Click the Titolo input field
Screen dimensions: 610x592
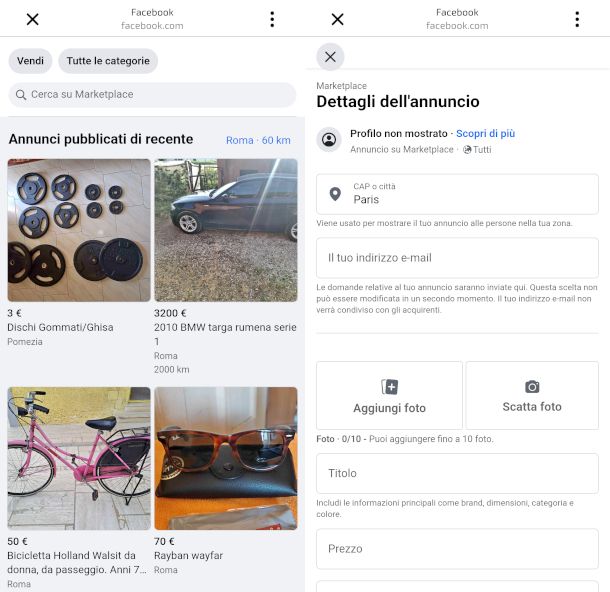(x=457, y=473)
